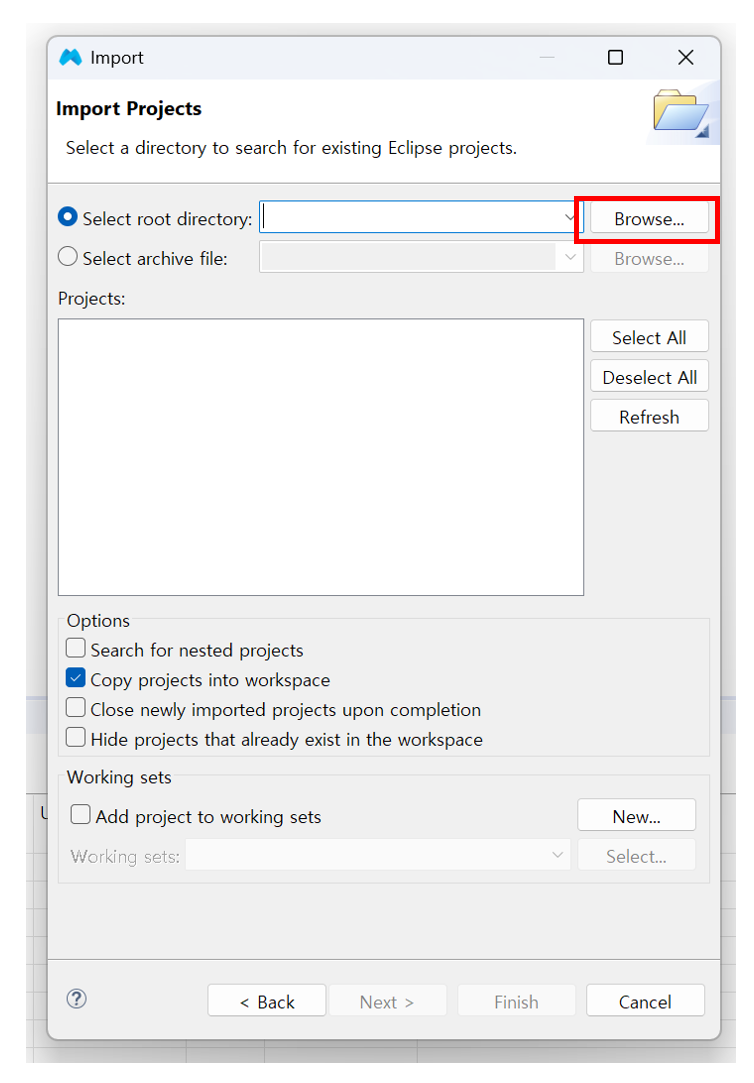
Task: Go to previous page with Back button
Action: [x=267, y=1002]
